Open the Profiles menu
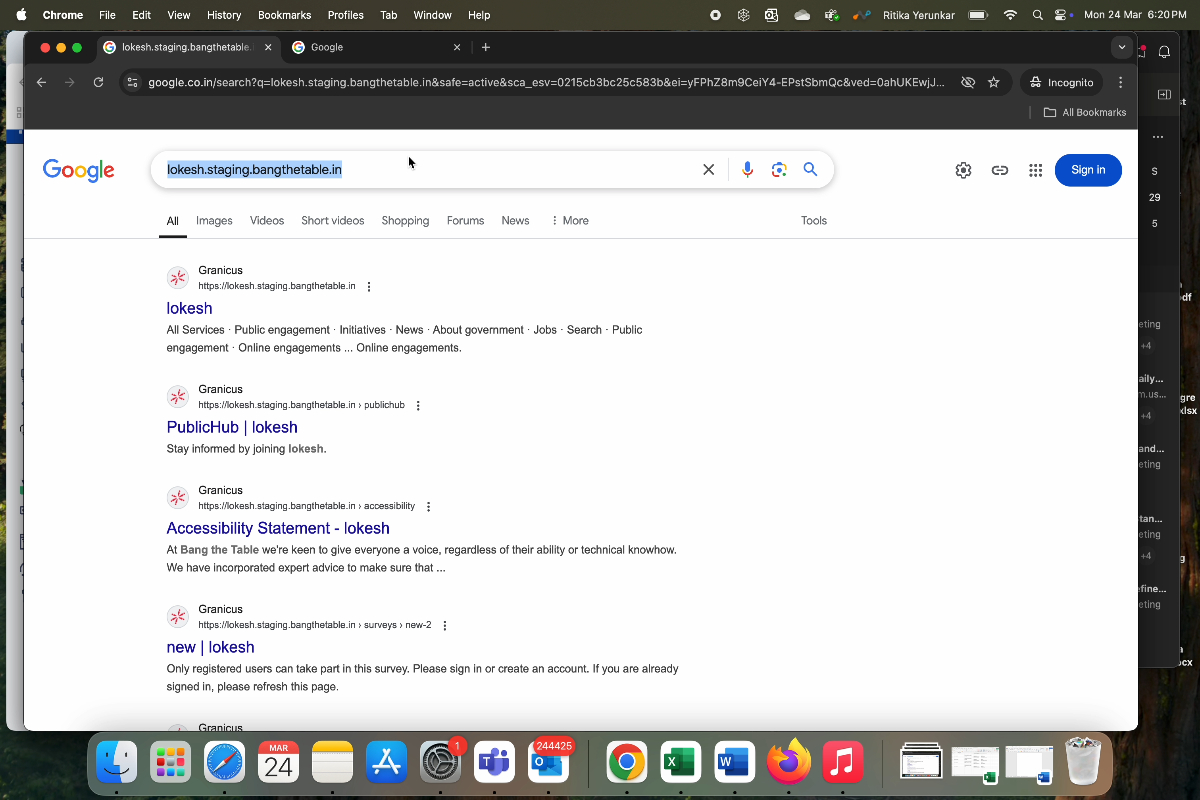Screen dimensions: 1200x800 point(346,15)
